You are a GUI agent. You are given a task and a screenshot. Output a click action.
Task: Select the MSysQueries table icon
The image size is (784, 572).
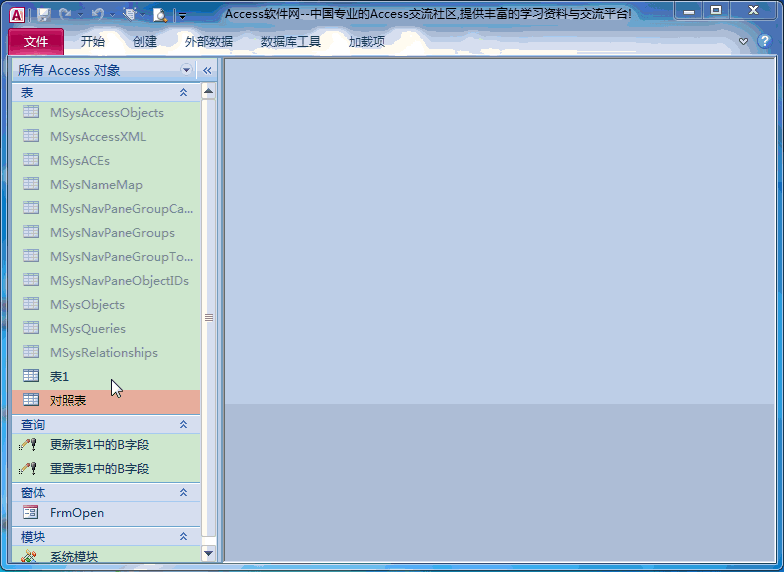point(31,328)
